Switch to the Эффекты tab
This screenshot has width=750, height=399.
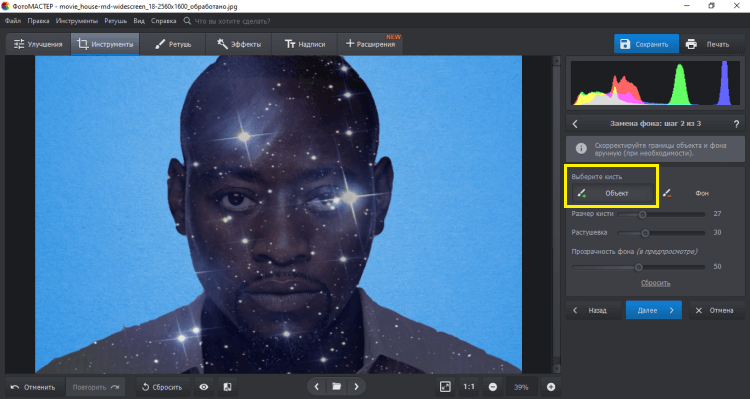click(239, 44)
